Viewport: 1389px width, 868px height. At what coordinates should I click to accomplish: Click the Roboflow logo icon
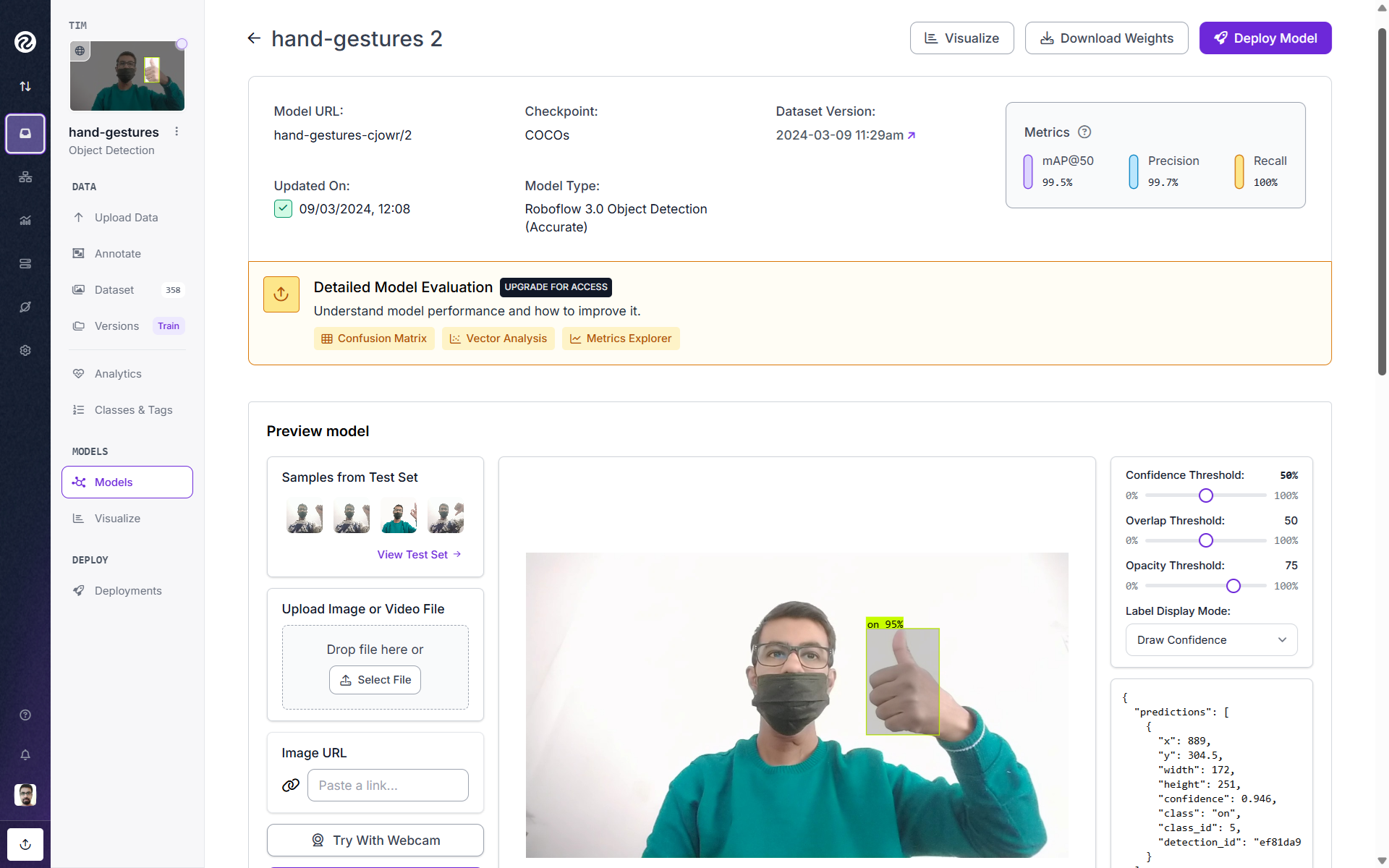tap(25, 42)
